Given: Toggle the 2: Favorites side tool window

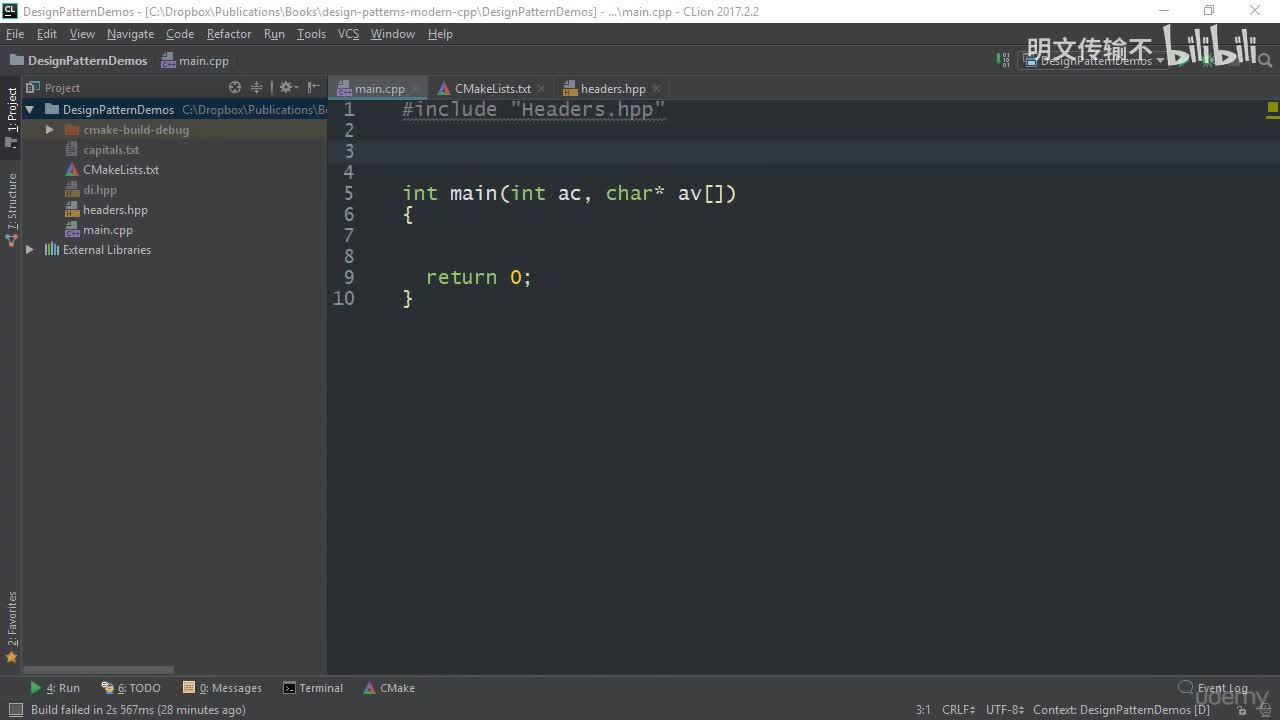Looking at the screenshot, I should (12, 627).
